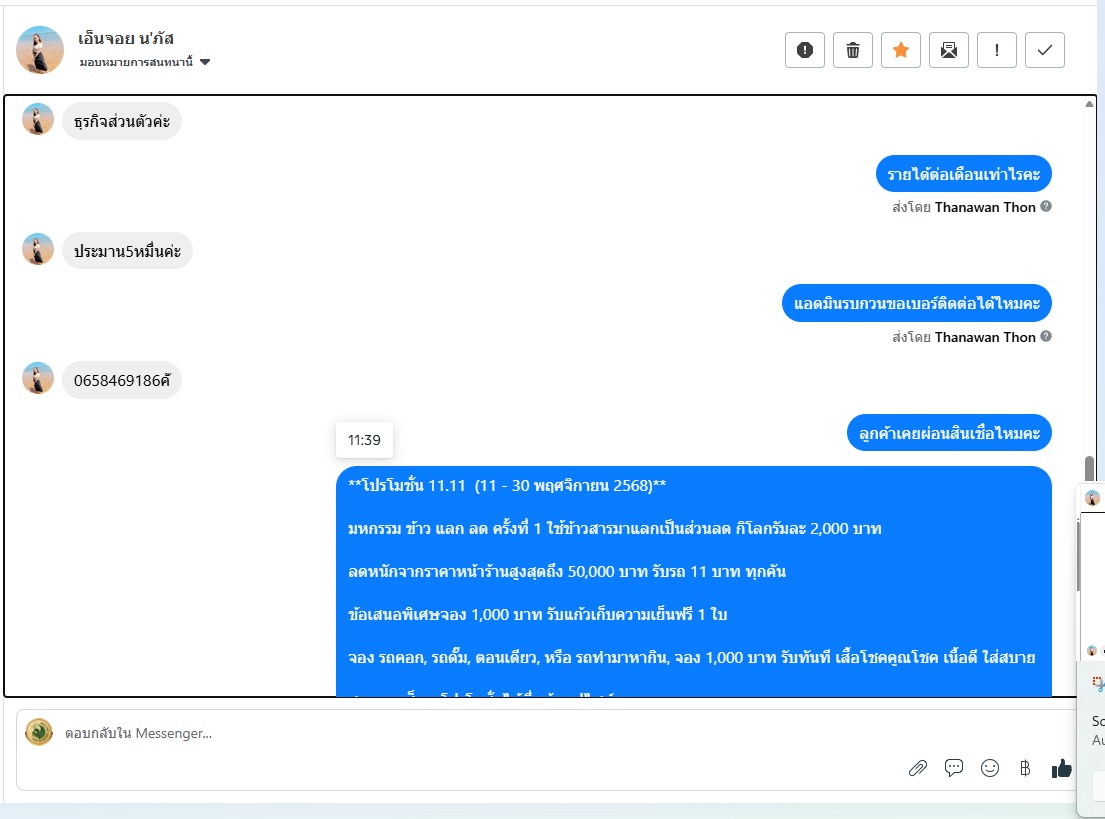
Task: Send a thumbs-up like
Action: [1061, 768]
